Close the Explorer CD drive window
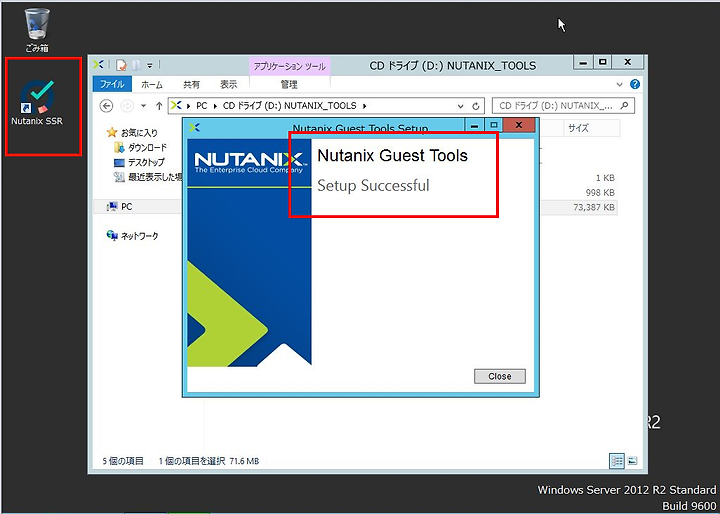The width and height of the screenshot is (720, 514). (x=628, y=62)
